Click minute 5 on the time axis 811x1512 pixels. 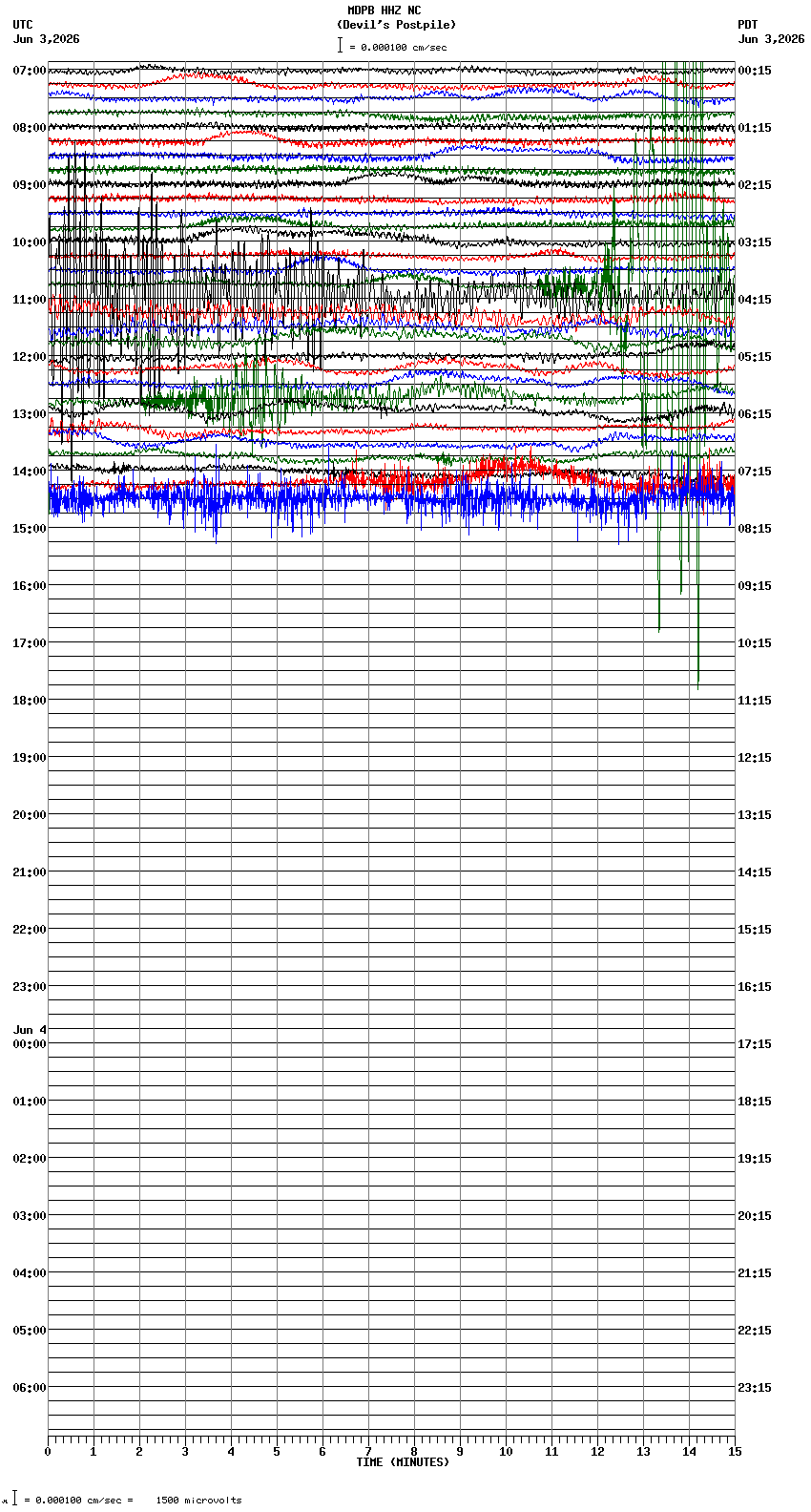click(277, 1452)
